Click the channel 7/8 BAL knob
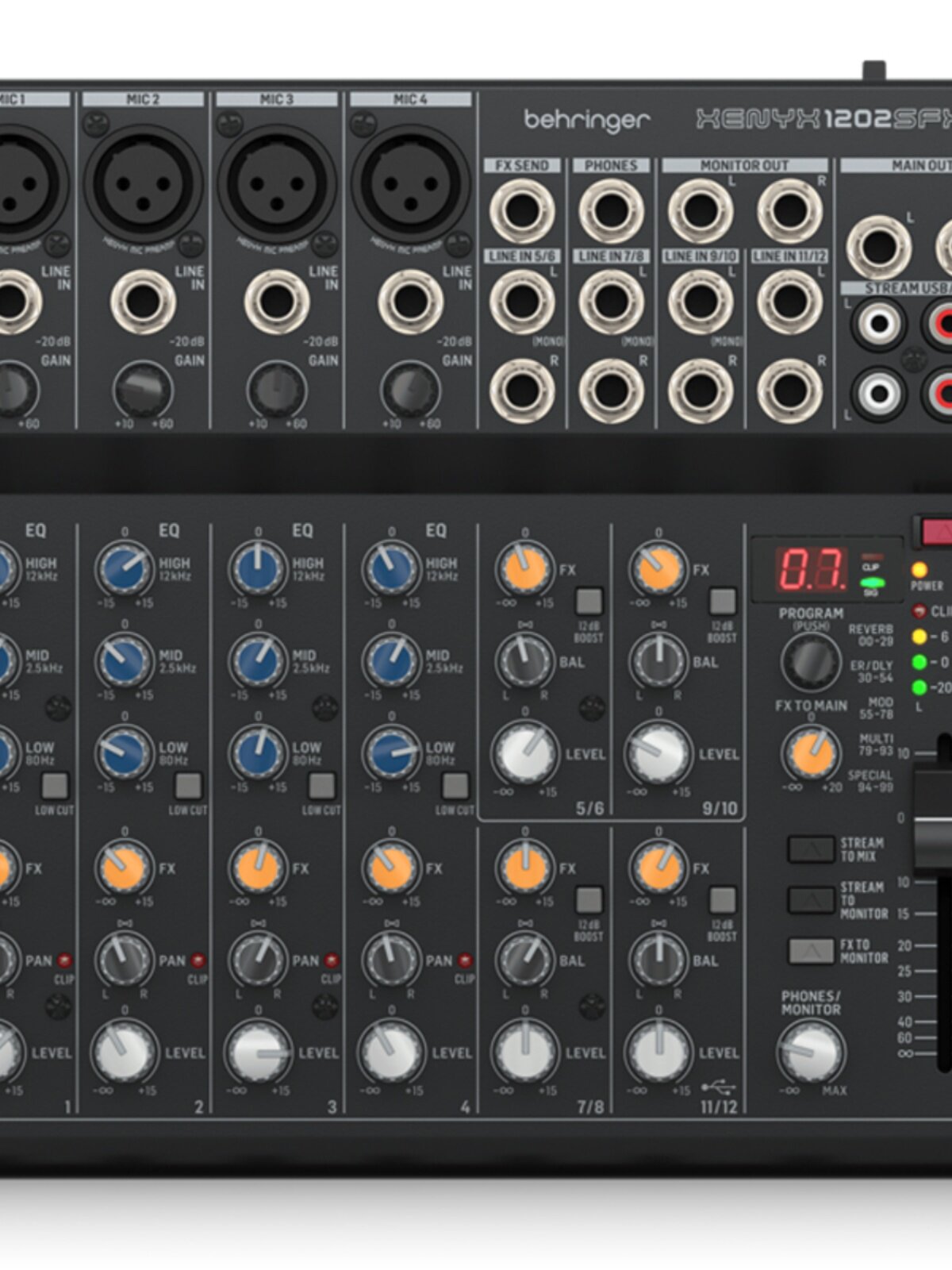Screen dimensions: 952x1270 pos(524,960)
